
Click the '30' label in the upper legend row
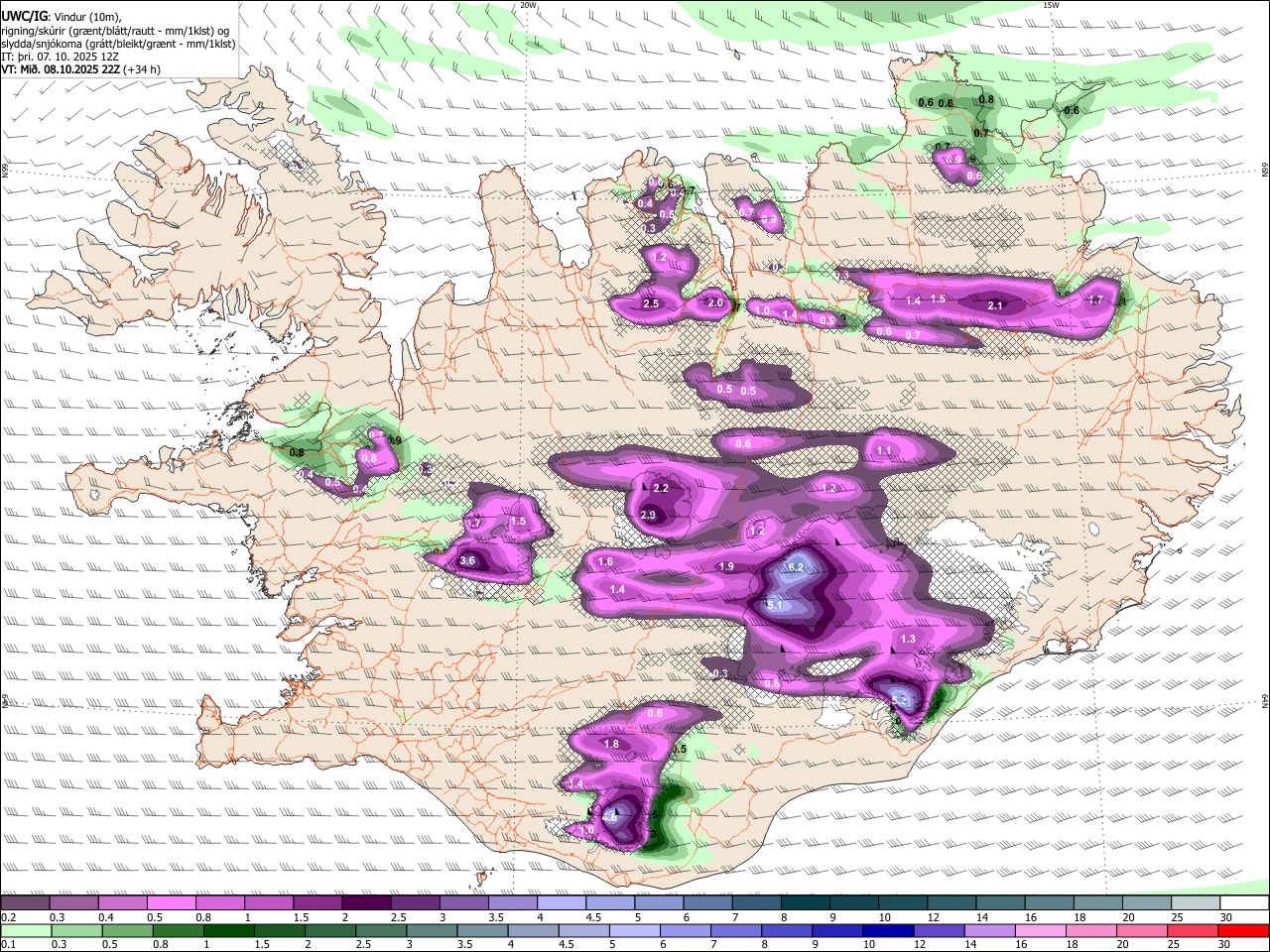pos(1225,918)
